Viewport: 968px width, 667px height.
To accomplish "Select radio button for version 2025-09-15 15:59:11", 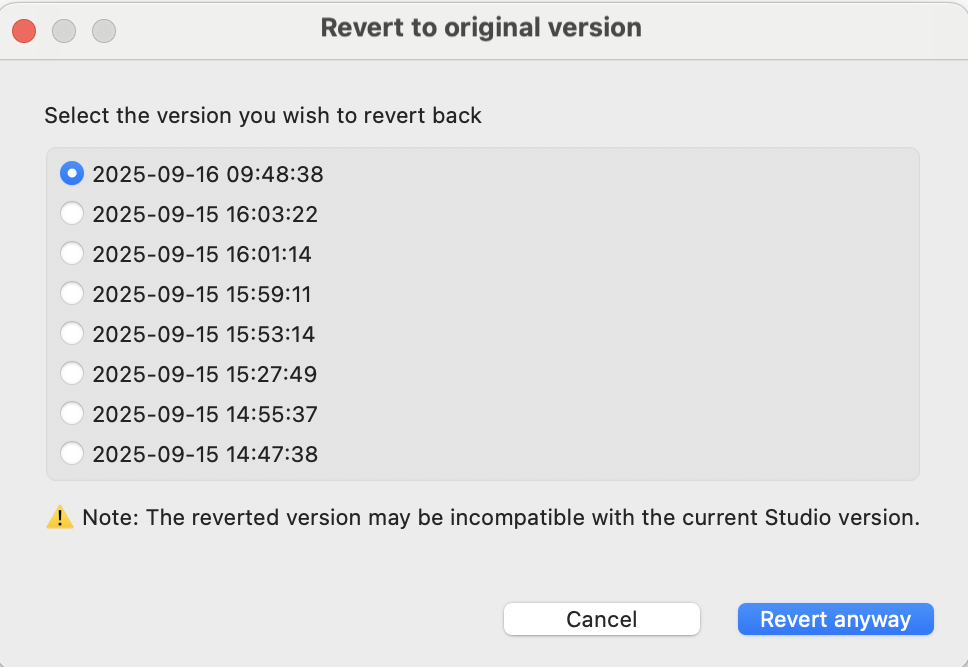I will 72,294.
